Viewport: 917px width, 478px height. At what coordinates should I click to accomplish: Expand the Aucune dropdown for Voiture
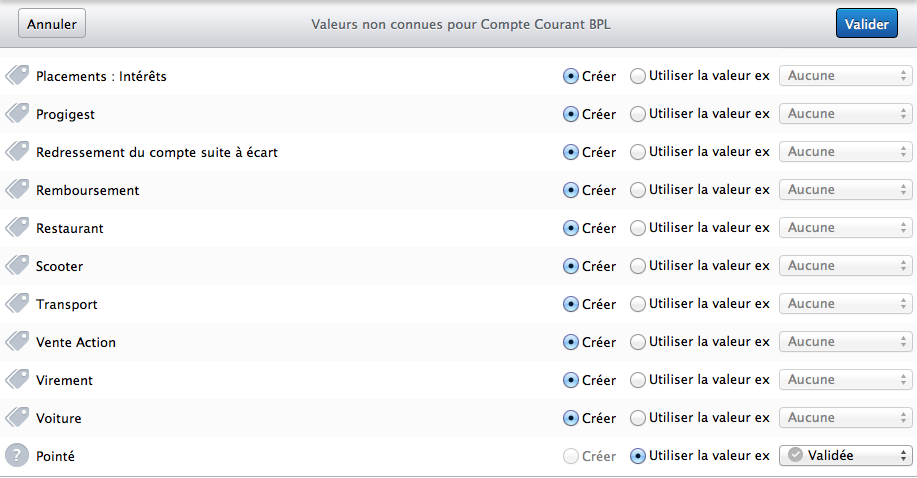pyautogui.click(x=846, y=418)
